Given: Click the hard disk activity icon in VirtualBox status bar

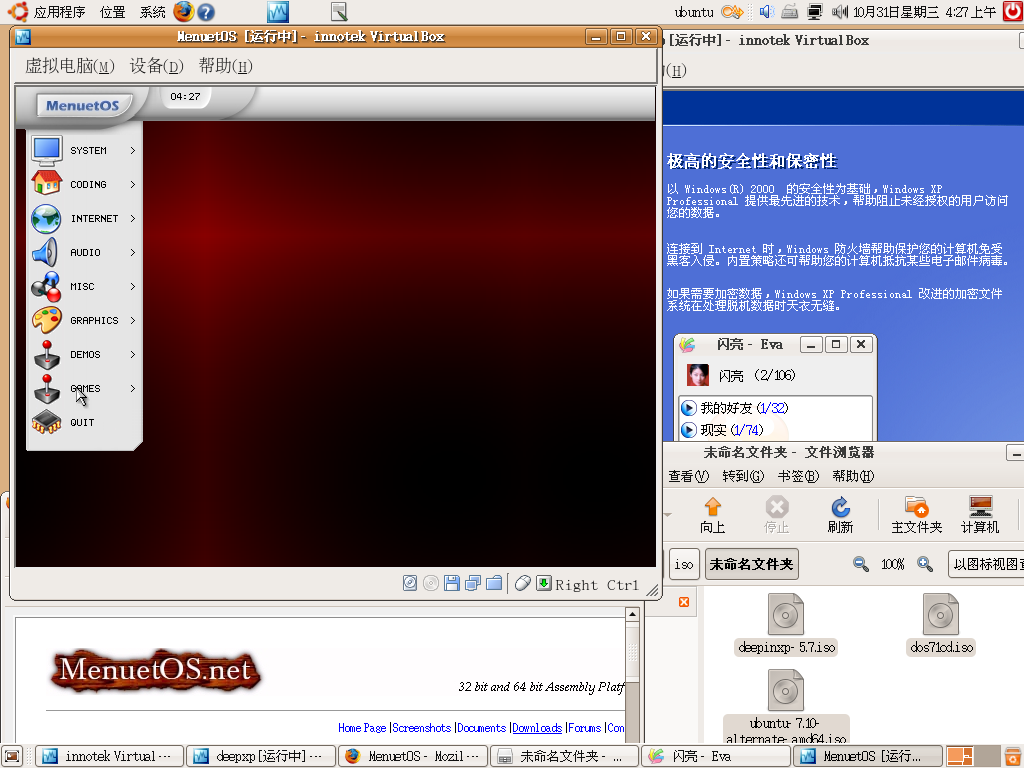Looking at the screenshot, I should [409, 583].
